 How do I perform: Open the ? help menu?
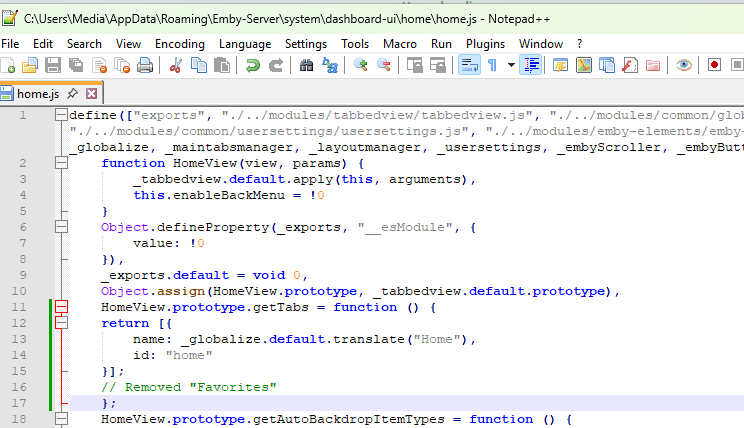tap(579, 44)
